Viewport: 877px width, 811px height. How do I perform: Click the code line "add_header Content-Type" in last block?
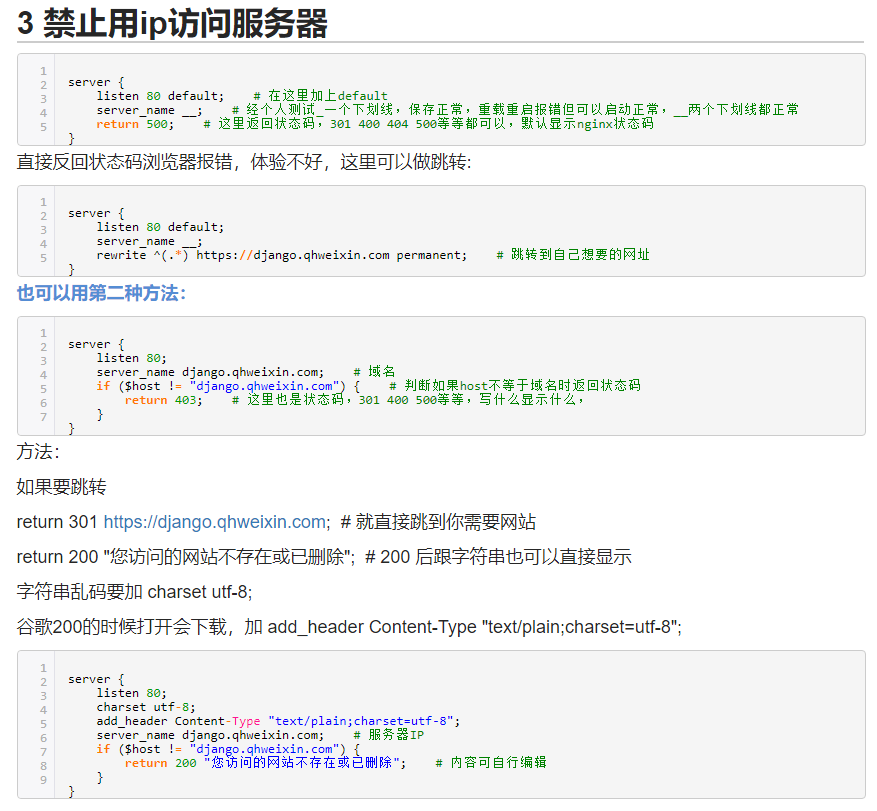pos(278,721)
